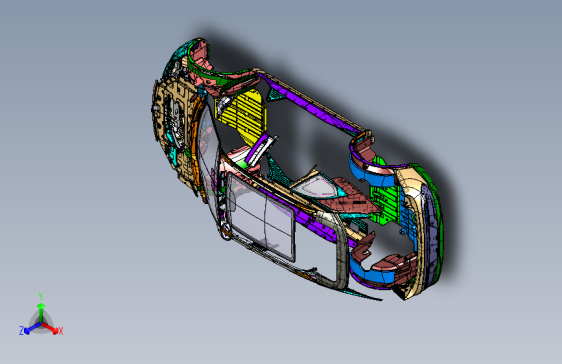The width and height of the screenshot is (562, 364).
Task: Click the blue Z axis of the orientation triad
Action: tap(32, 328)
